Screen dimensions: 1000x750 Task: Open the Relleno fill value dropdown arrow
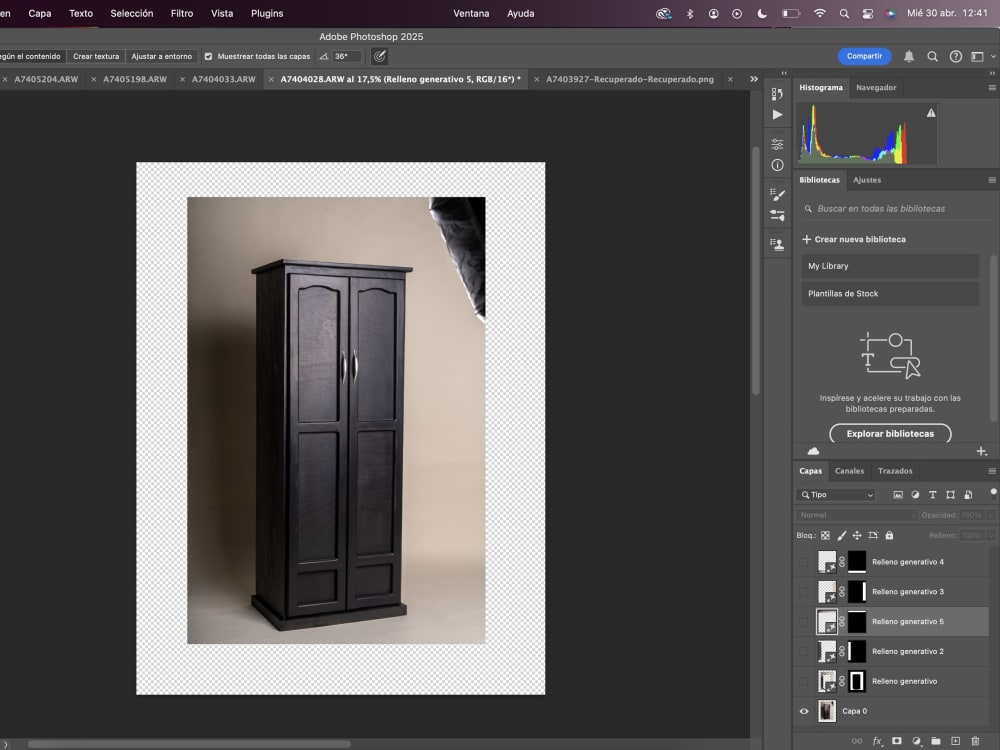click(990, 535)
